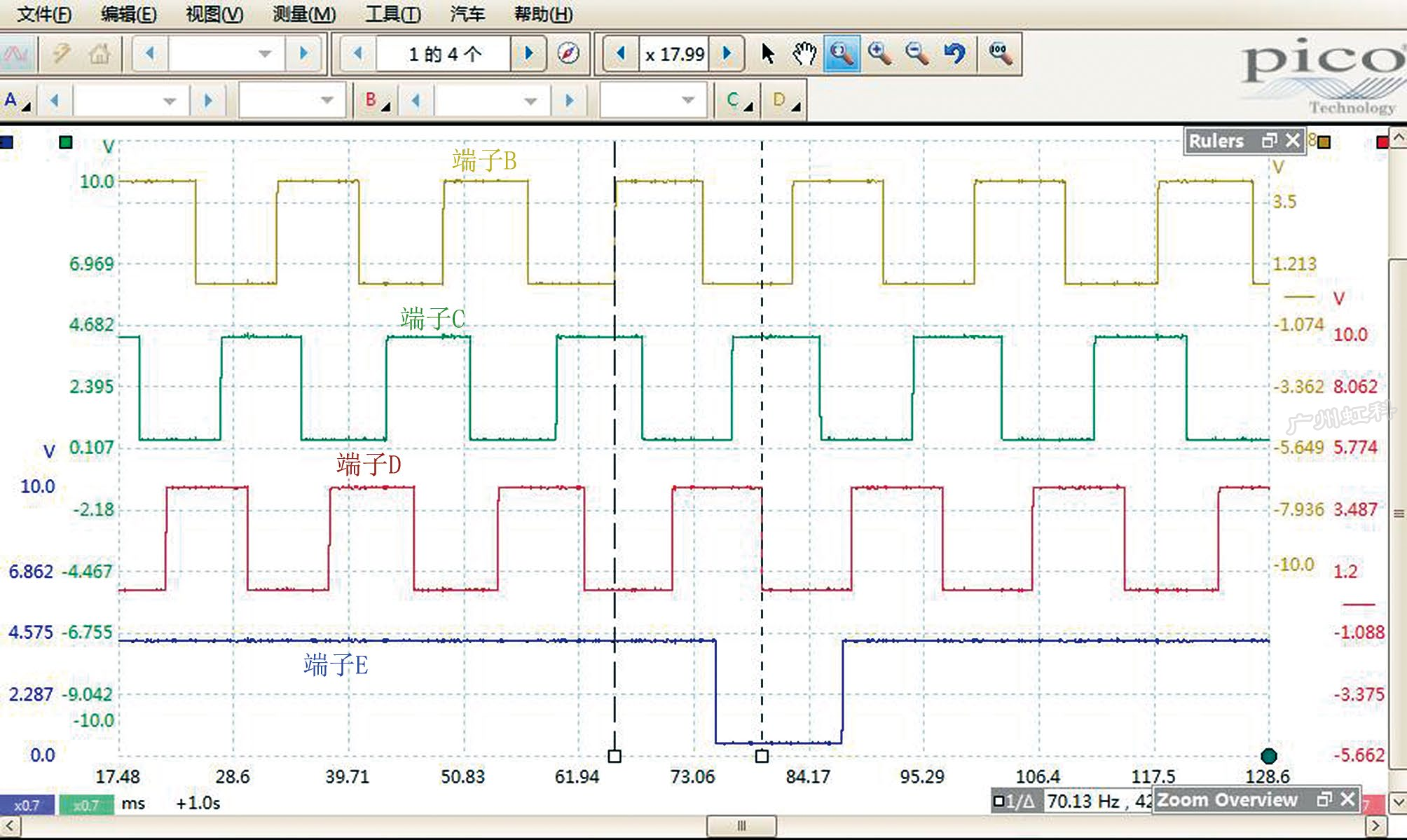Click the buffer field '1 的 4 个'
Screen dimensions: 1407x840
point(444,54)
